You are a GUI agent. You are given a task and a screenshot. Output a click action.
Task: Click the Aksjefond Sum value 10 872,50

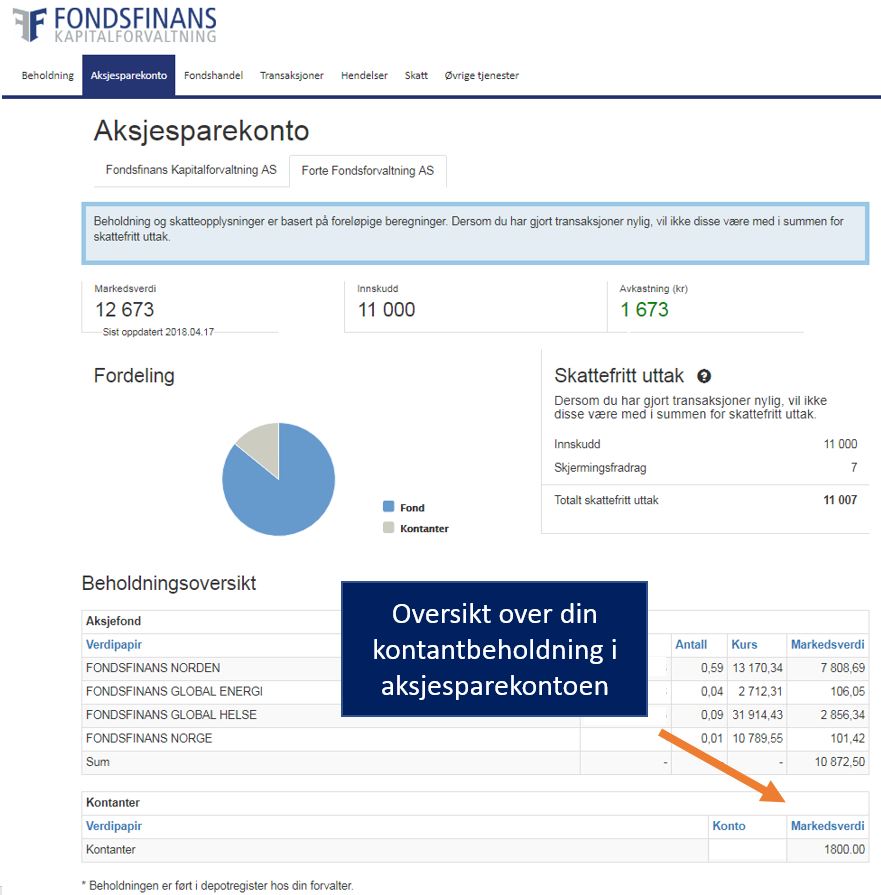click(x=840, y=761)
